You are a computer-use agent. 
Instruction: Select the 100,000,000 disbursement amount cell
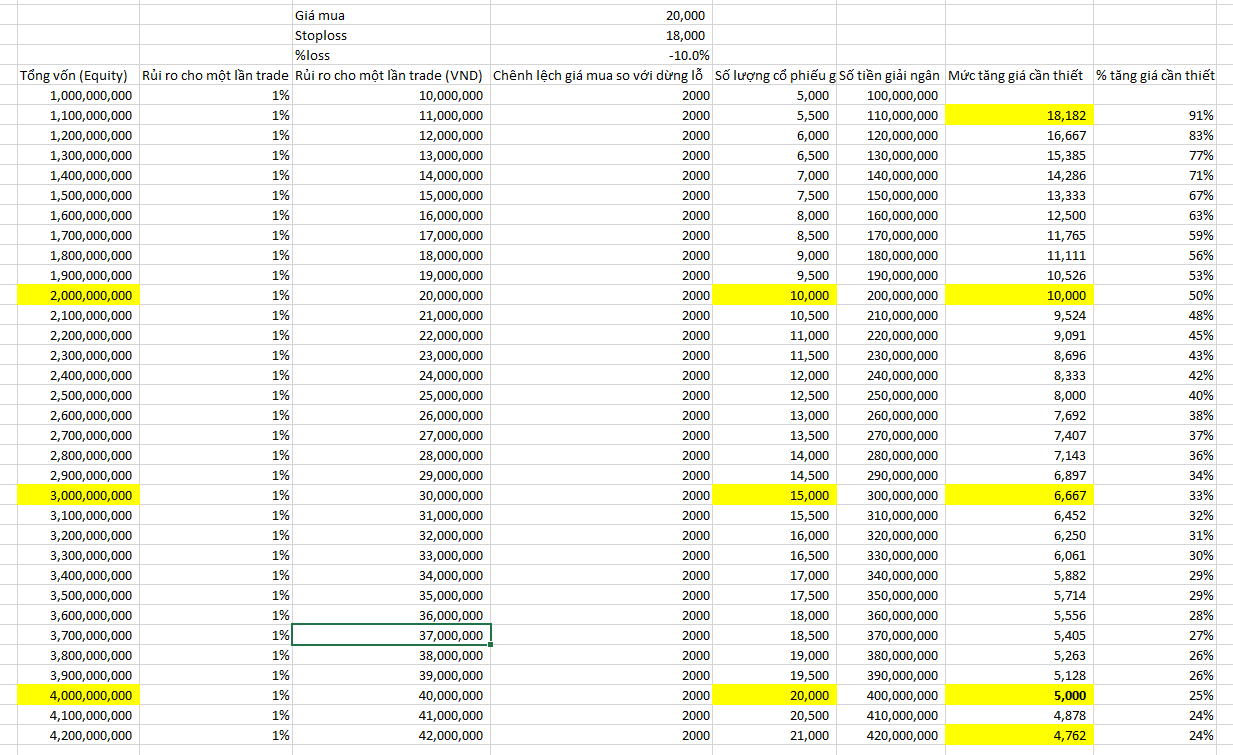coord(890,95)
